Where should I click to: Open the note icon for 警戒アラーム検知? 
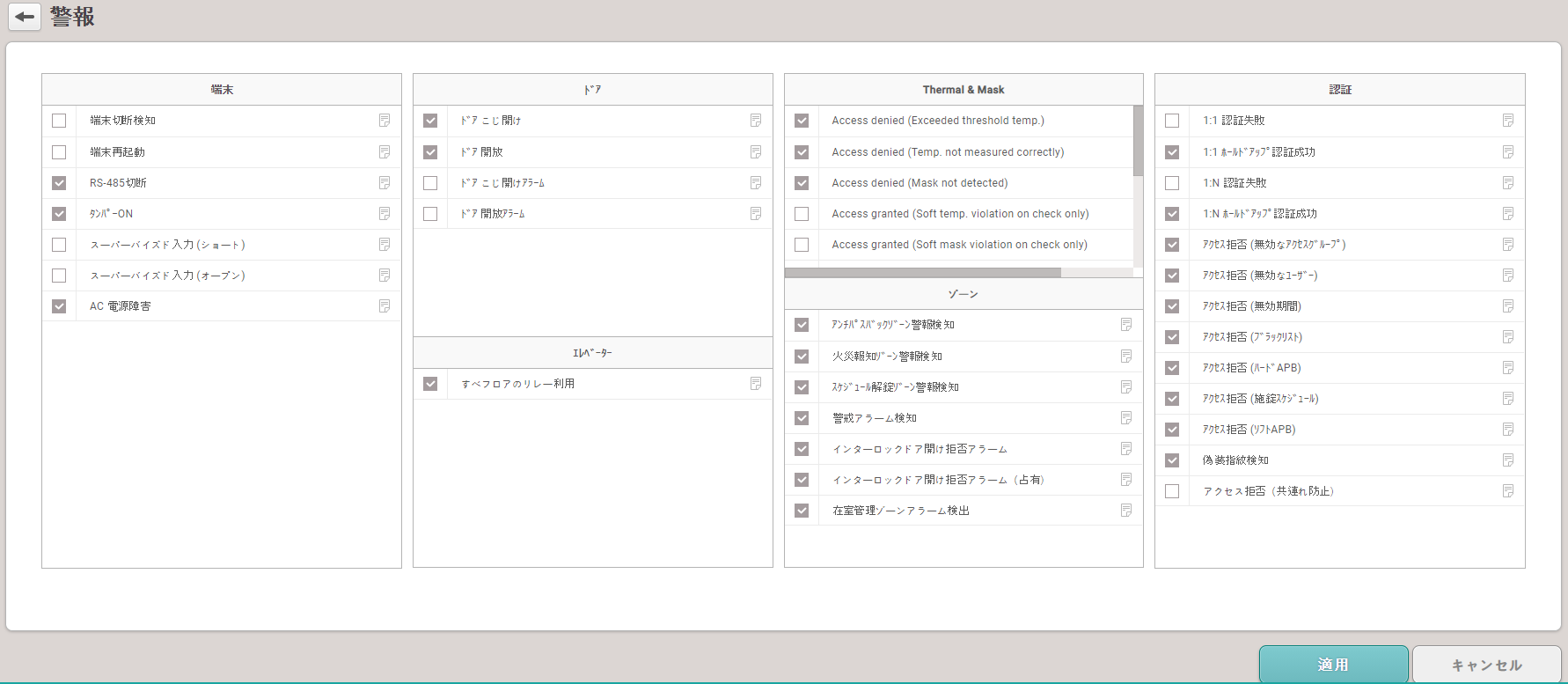[x=1126, y=418]
